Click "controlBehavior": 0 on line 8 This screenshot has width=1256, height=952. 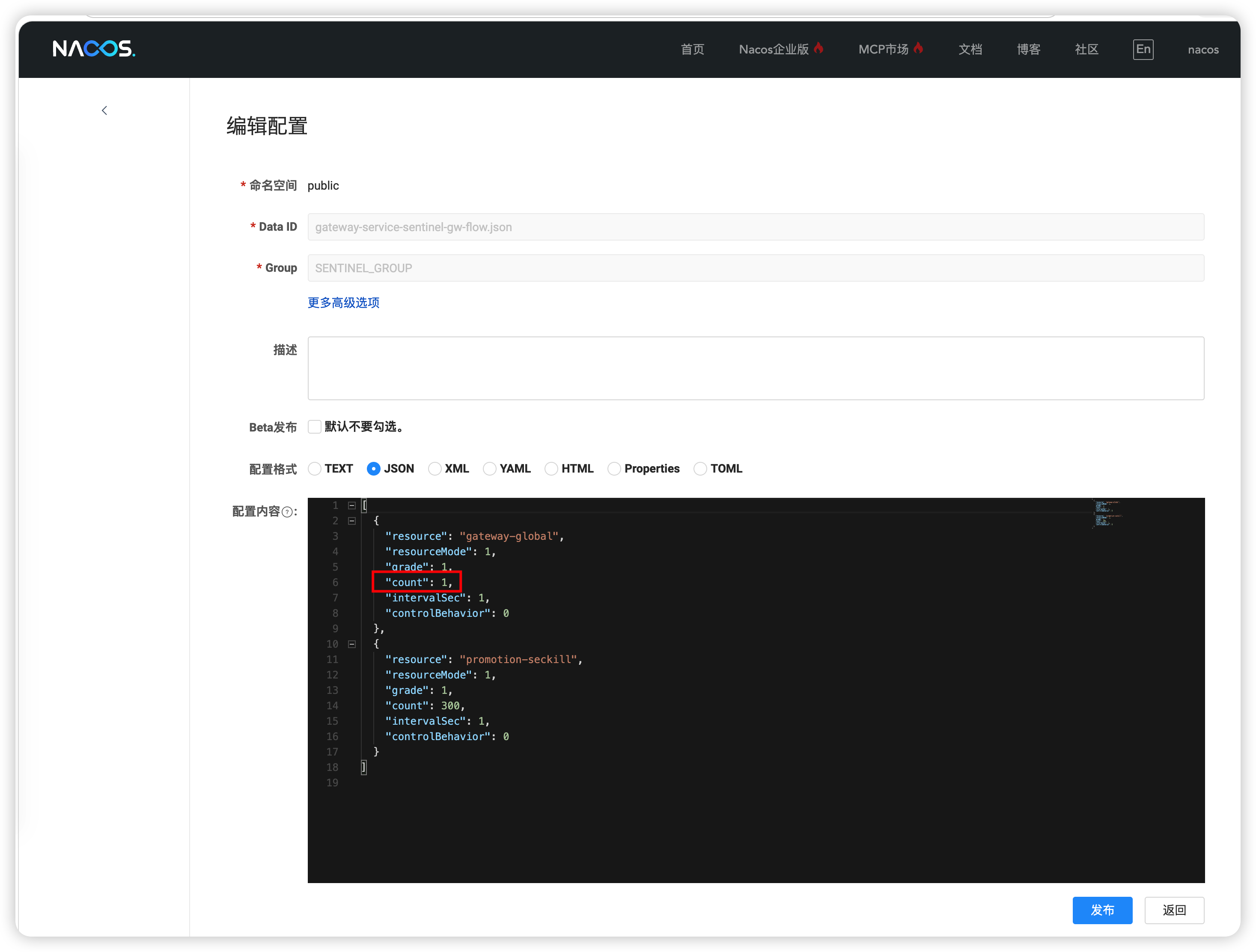pyautogui.click(x=447, y=613)
